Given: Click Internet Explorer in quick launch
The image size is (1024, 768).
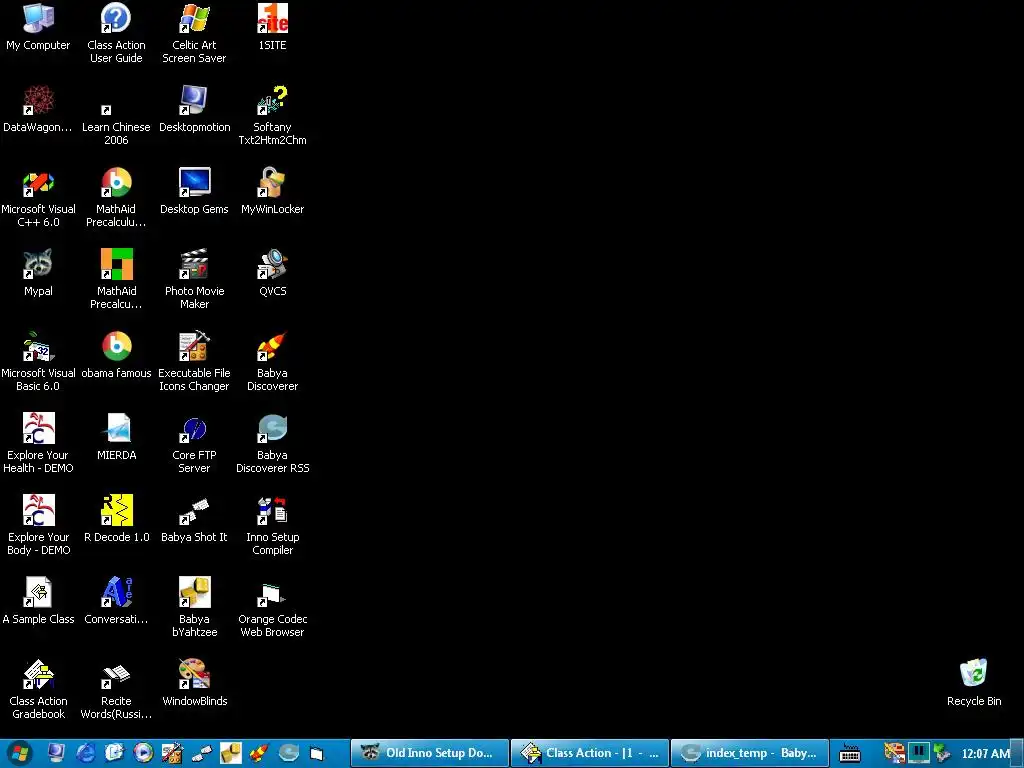Looking at the screenshot, I should click(86, 753).
